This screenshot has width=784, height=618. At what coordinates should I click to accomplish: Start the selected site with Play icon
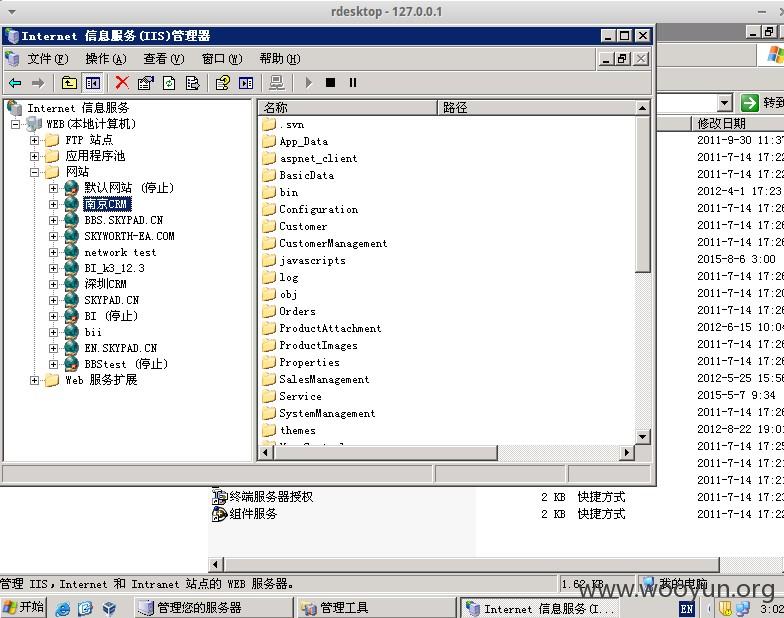click(308, 83)
